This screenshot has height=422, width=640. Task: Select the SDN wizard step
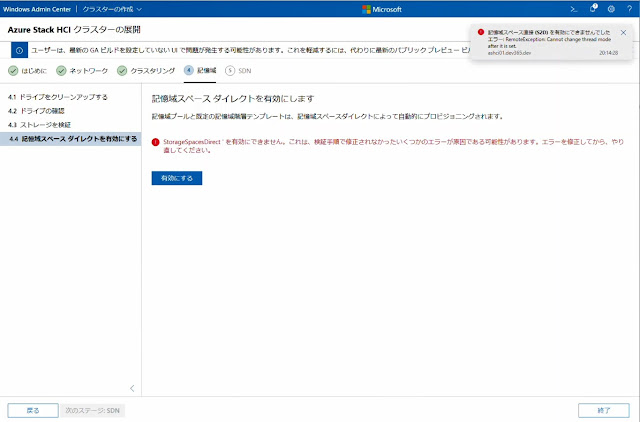[x=238, y=71]
